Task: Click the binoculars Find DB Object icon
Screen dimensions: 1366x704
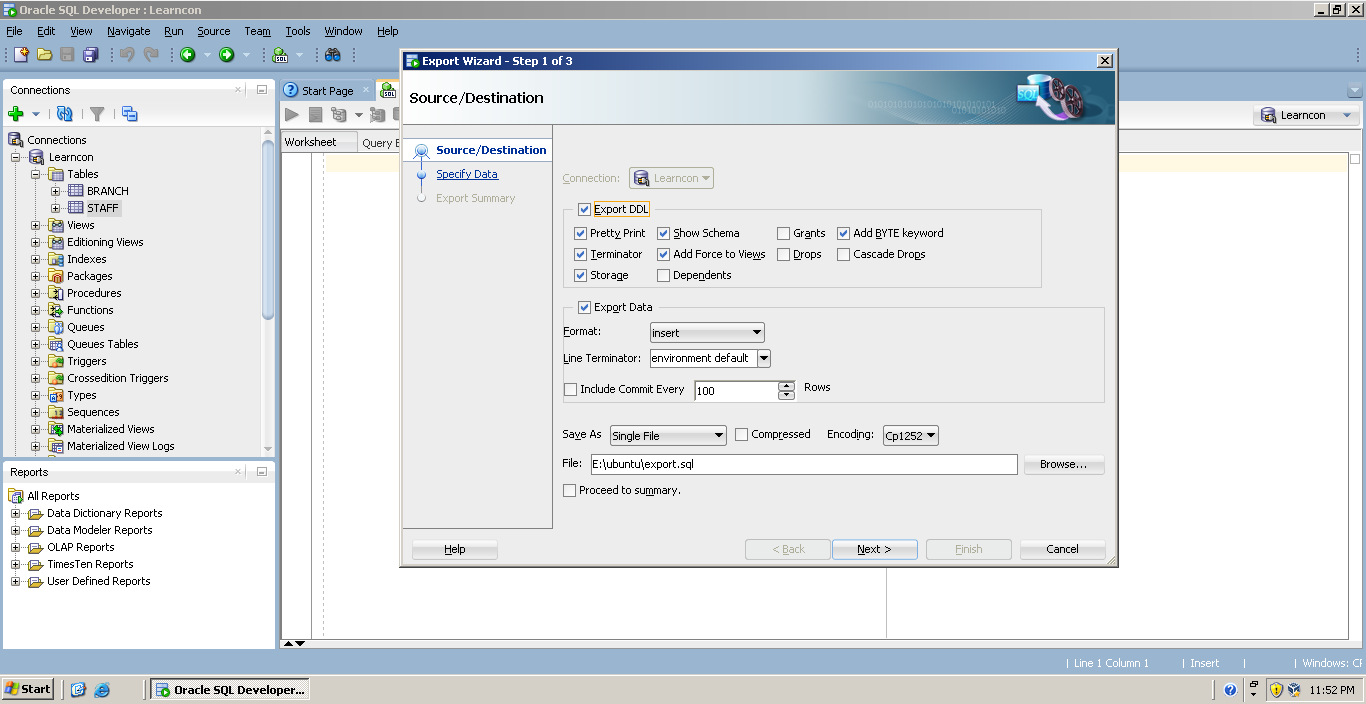Action: pos(333,54)
